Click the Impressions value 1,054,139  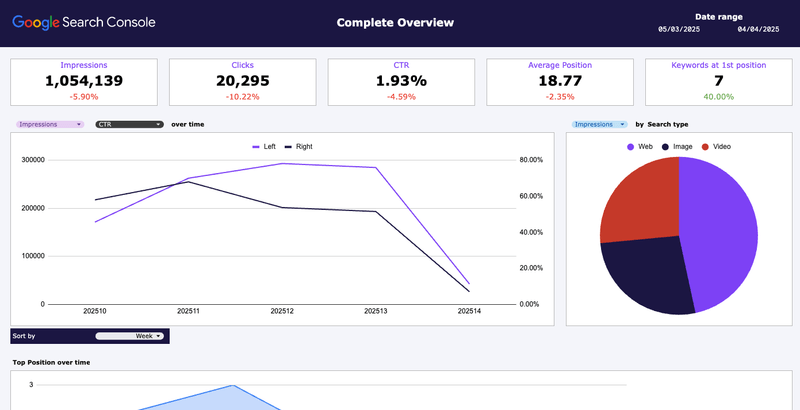coord(84,81)
